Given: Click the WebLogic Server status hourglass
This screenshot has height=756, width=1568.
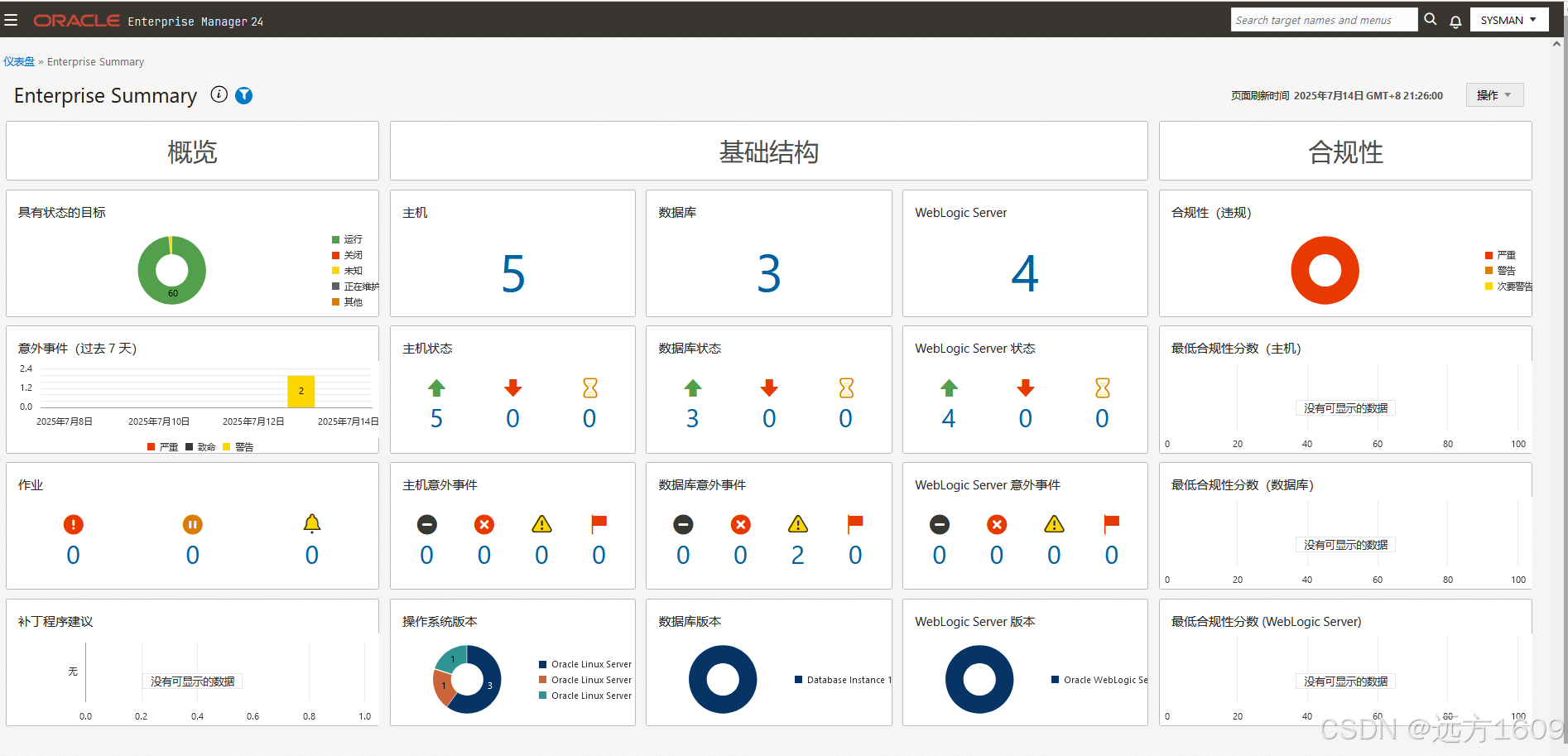Looking at the screenshot, I should click(1102, 388).
